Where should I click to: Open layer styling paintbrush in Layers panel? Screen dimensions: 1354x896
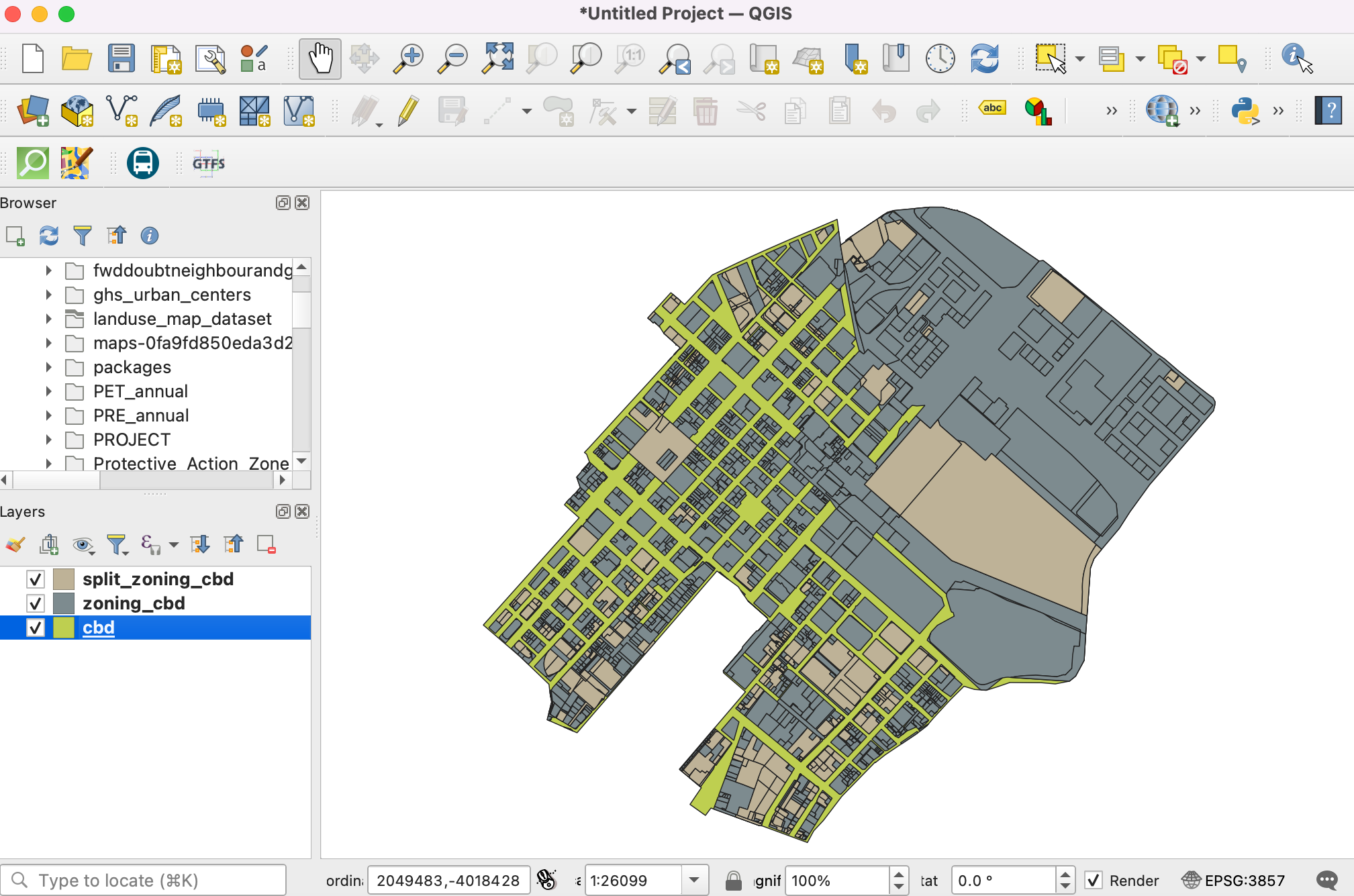click(15, 544)
